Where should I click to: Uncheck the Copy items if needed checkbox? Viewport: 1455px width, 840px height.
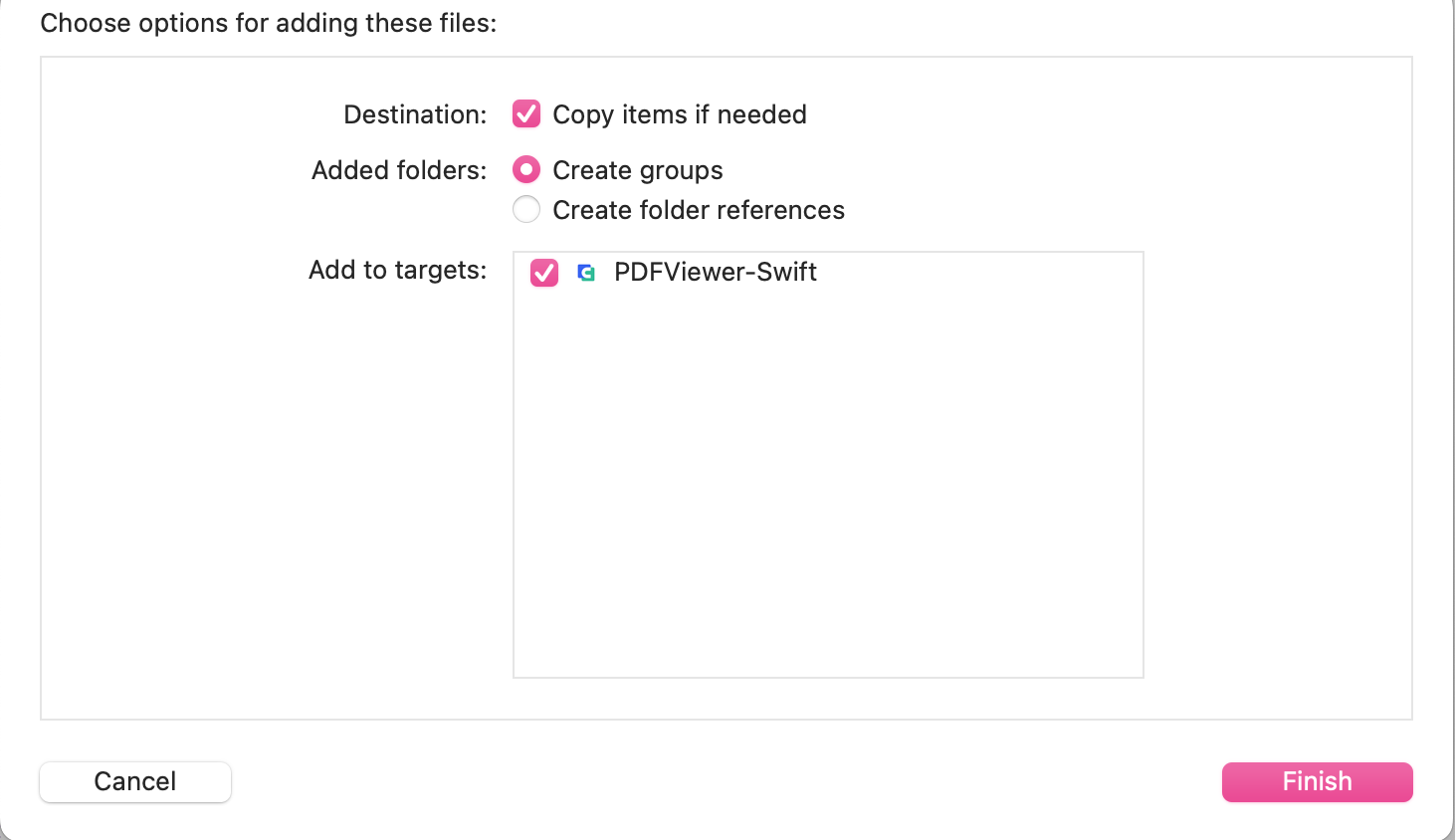point(526,114)
